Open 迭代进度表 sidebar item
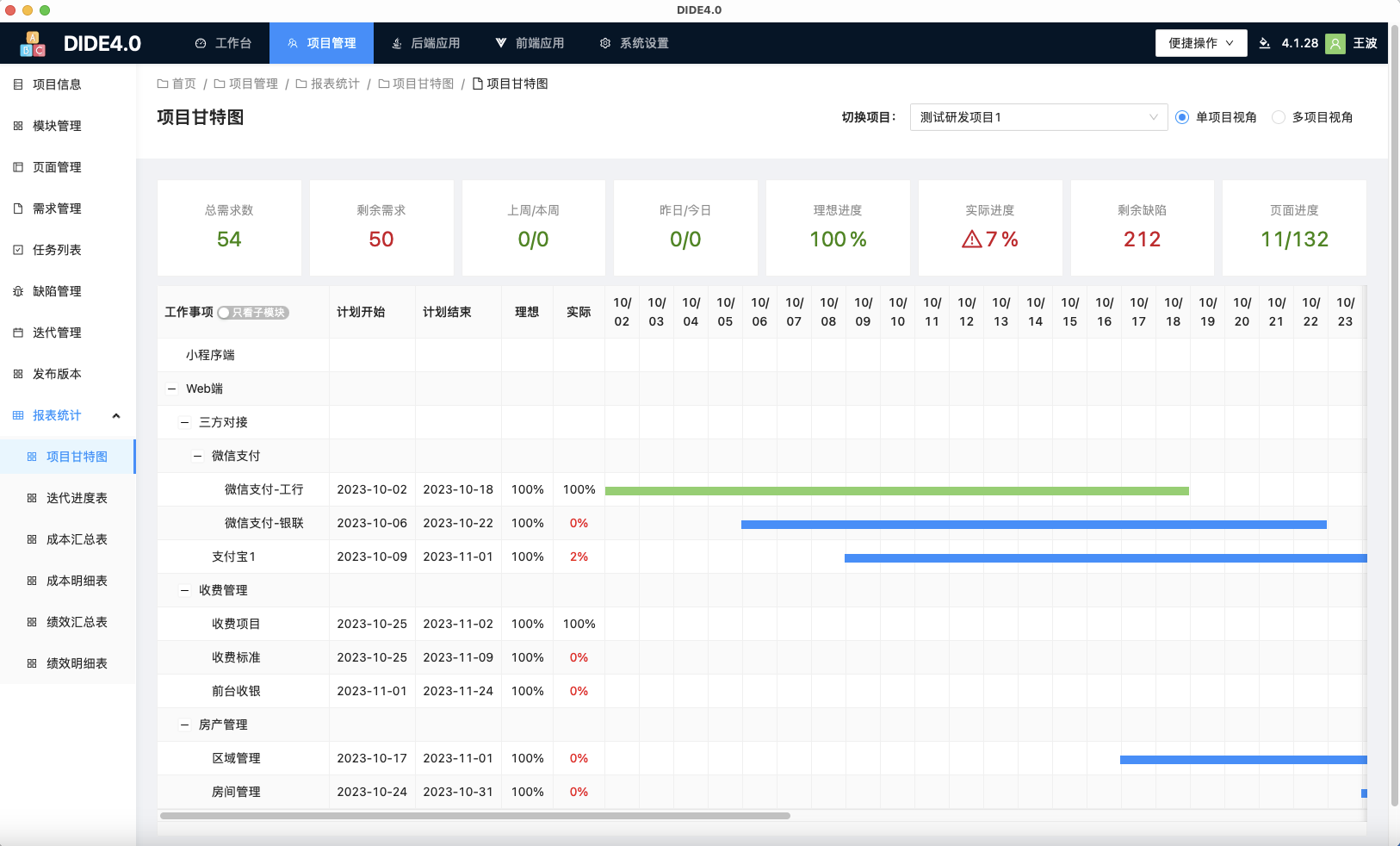 (x=68, y=498)
